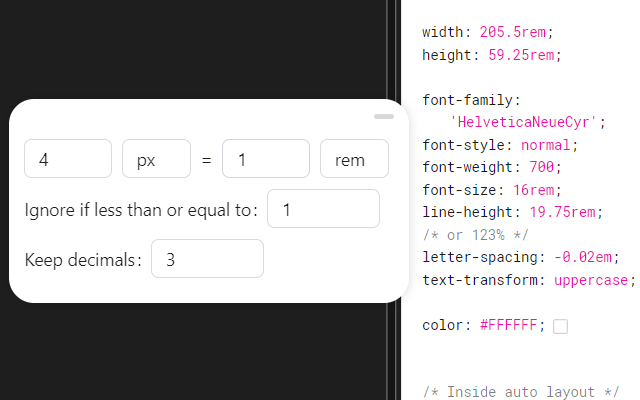Screen dimensions: 640x400
Task: Focus the 'Ignore if less than' input
Action: [x=323, y=209]
